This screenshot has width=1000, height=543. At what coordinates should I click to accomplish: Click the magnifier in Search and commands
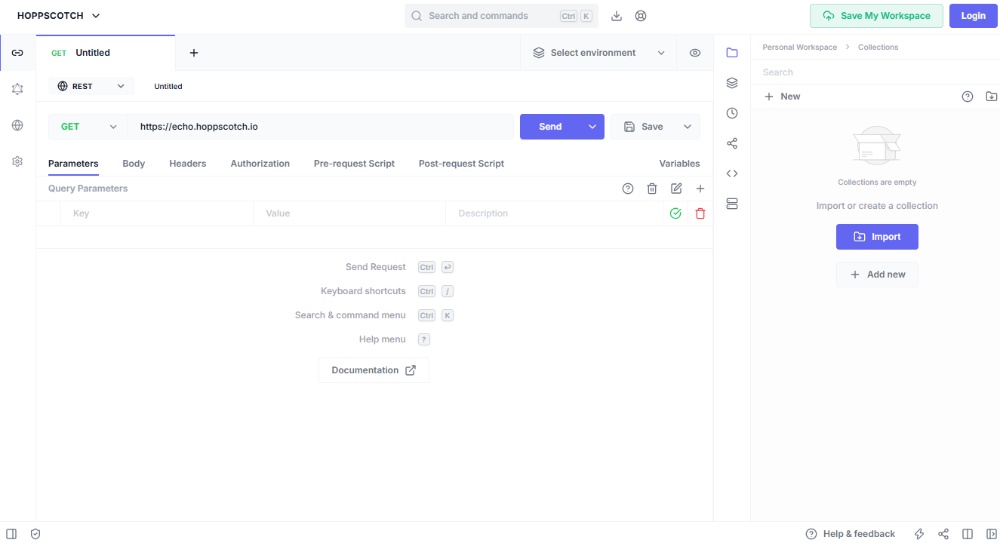416,16
